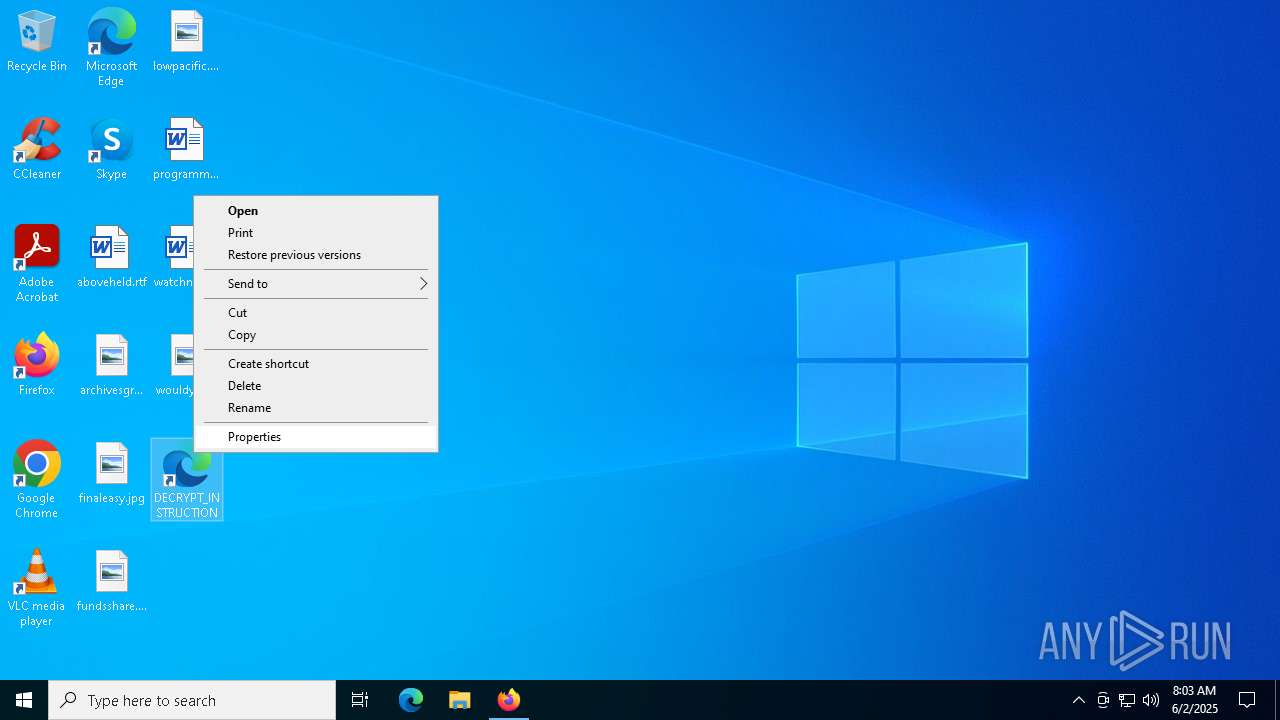
Task: Open Properties from the context menu
Action: [315, 437]
